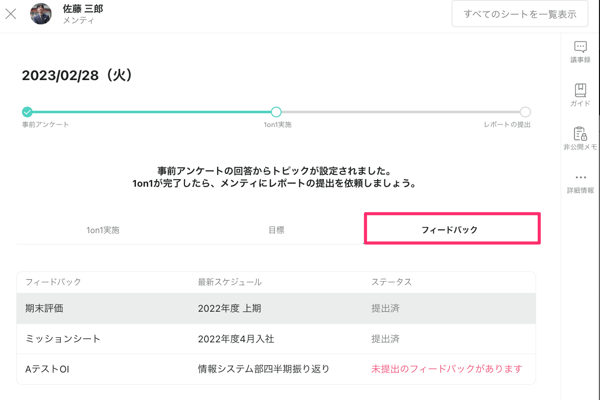Screen dimensions: 600x400
Task: Click the 1on1実施 progress step circle
Action: [276, 112]
